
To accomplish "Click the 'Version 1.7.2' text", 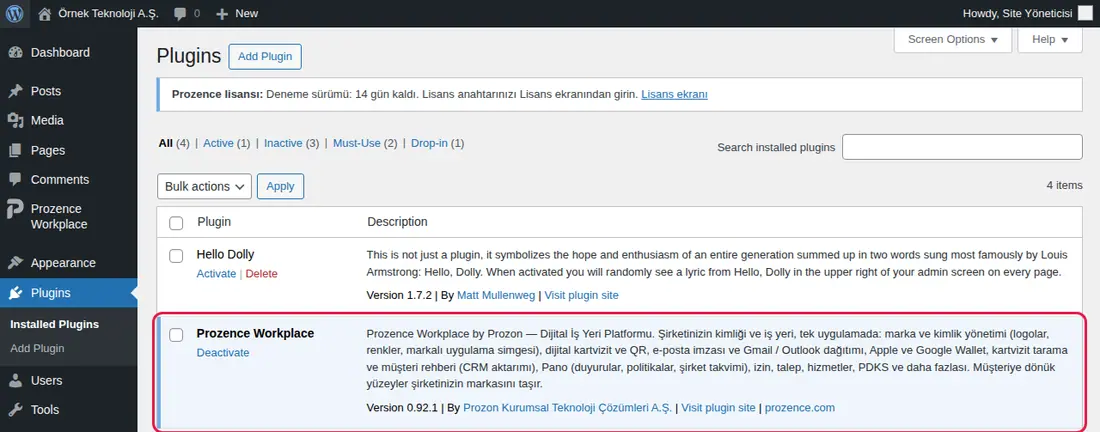I will [x=399, y=295].
